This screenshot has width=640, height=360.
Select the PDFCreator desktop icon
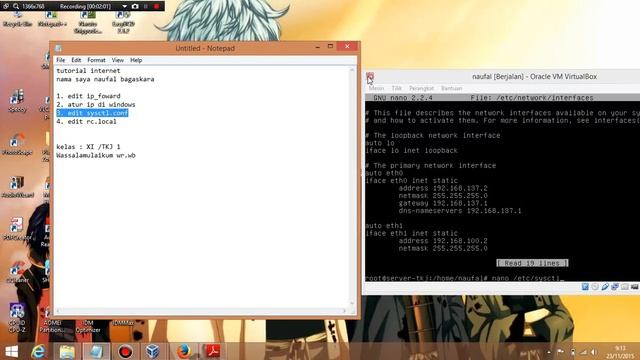[17, 229]
